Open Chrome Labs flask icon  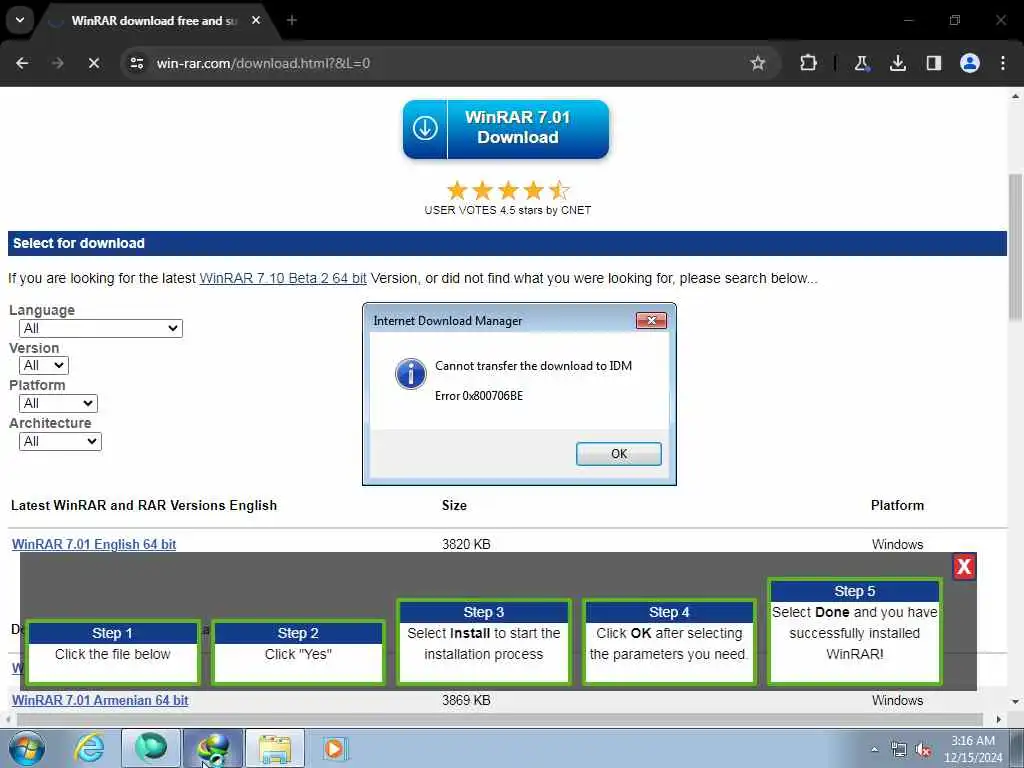(861, 63)
